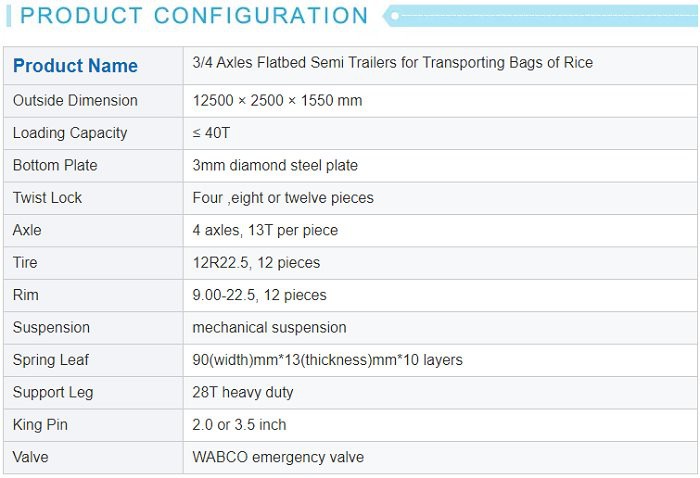Viewport: 700px width, 478px height.
Task: Click the Product Name header cell
Action: point(75,66)
